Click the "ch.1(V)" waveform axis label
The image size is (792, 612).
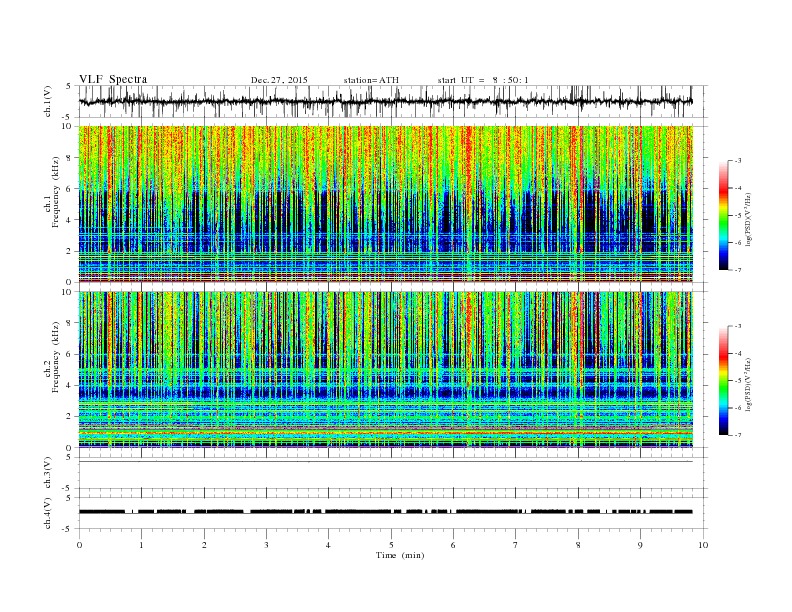[48, 101]
